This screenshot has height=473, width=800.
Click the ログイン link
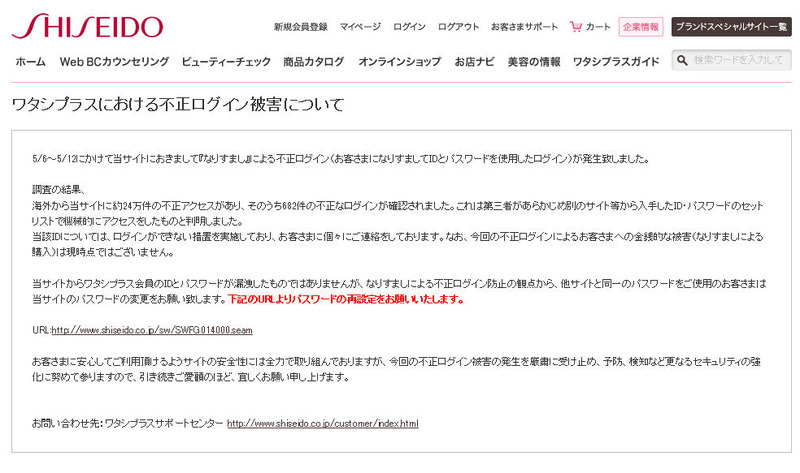pyautogui.click(x=409, y=27)
